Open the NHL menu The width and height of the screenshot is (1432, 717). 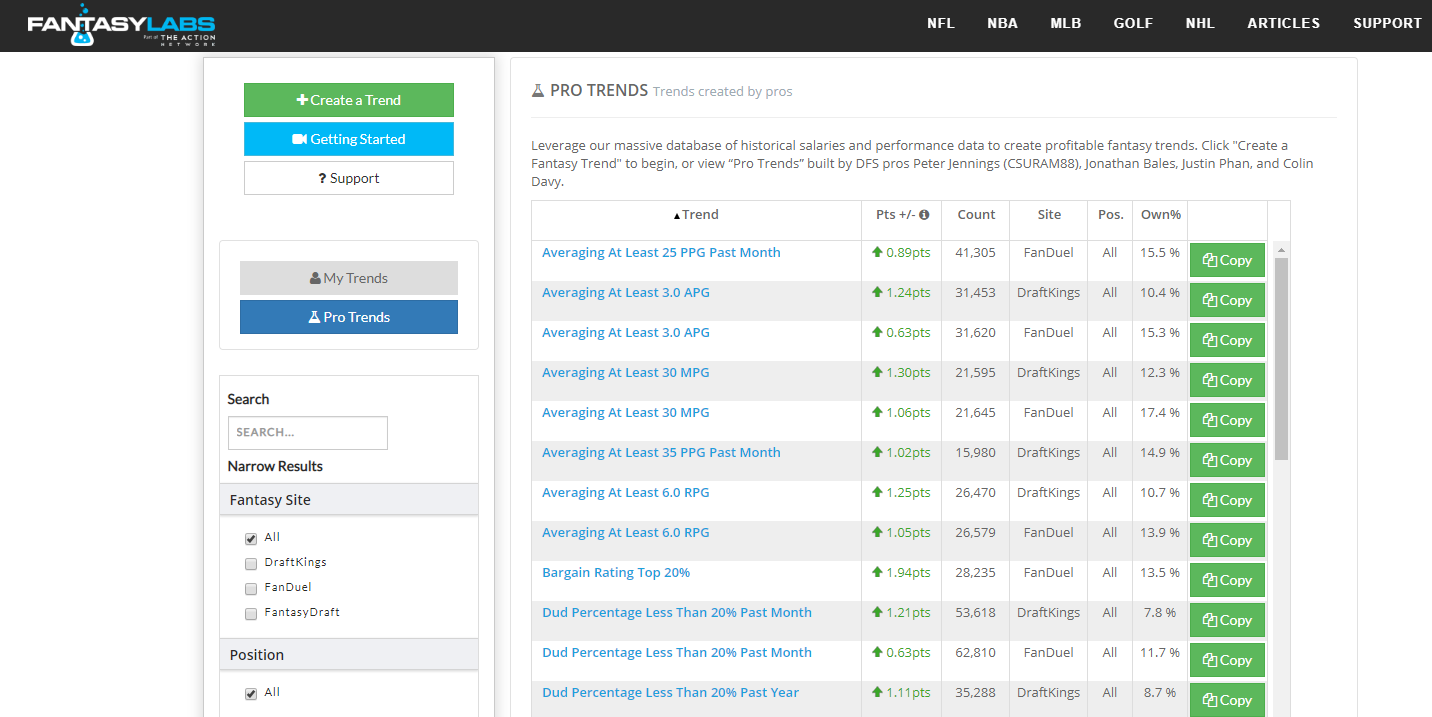(x=1200, y=23)
